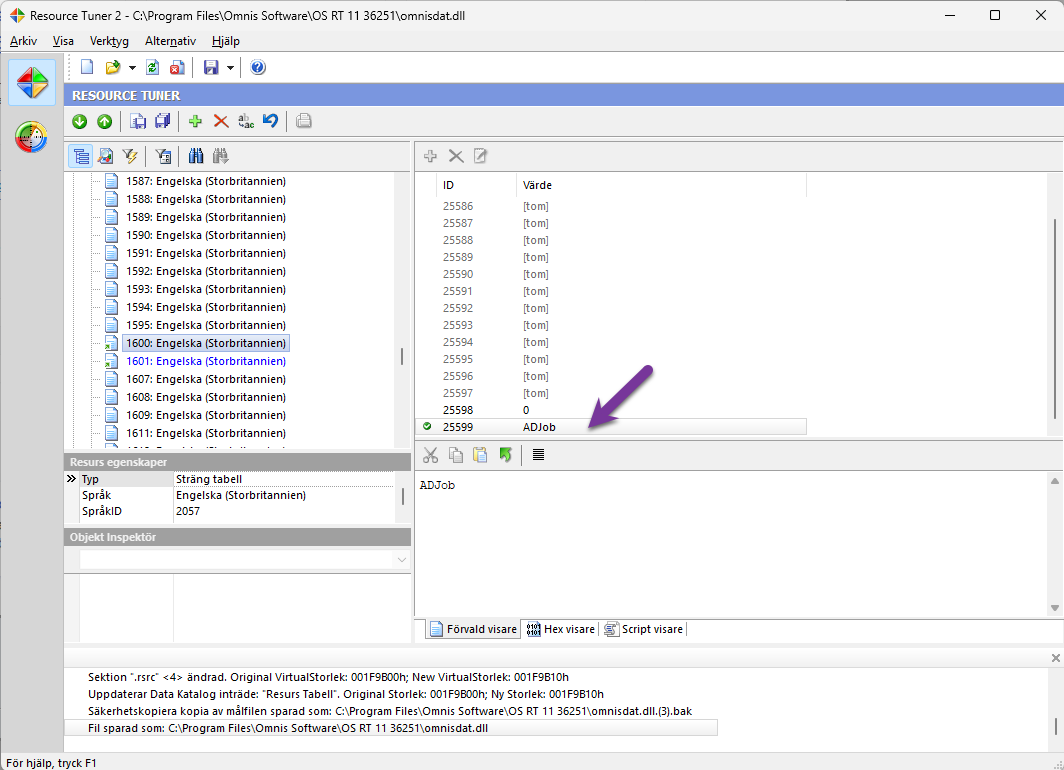Open the Objekt Inspektör dropdown combo box

coord(245,560)
